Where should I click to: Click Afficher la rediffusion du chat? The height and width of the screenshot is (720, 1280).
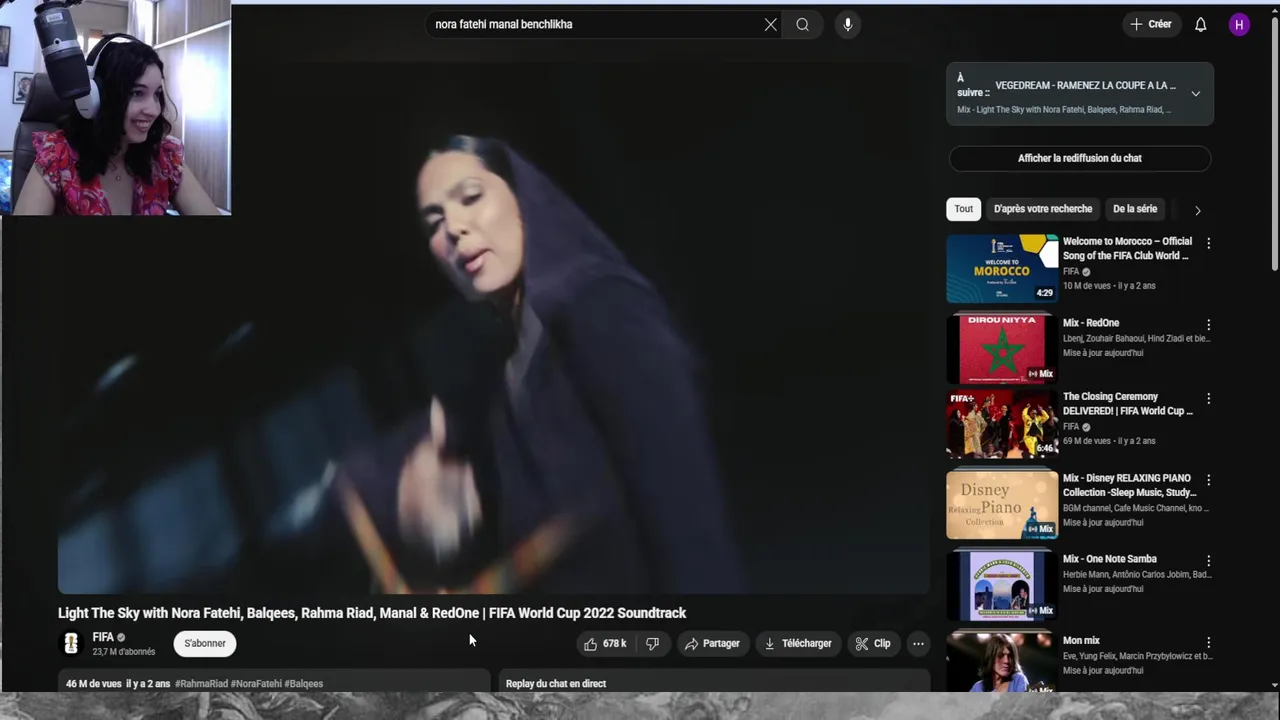[x=1079, y=158]
